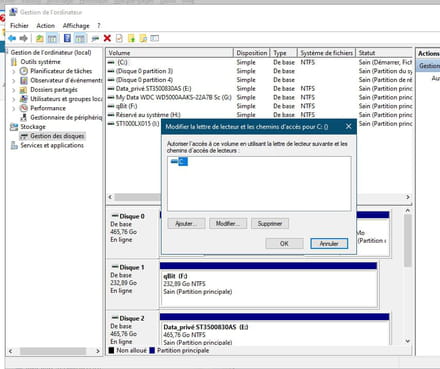Select the qBit (F:) volume row

click(x=259, y=106)
